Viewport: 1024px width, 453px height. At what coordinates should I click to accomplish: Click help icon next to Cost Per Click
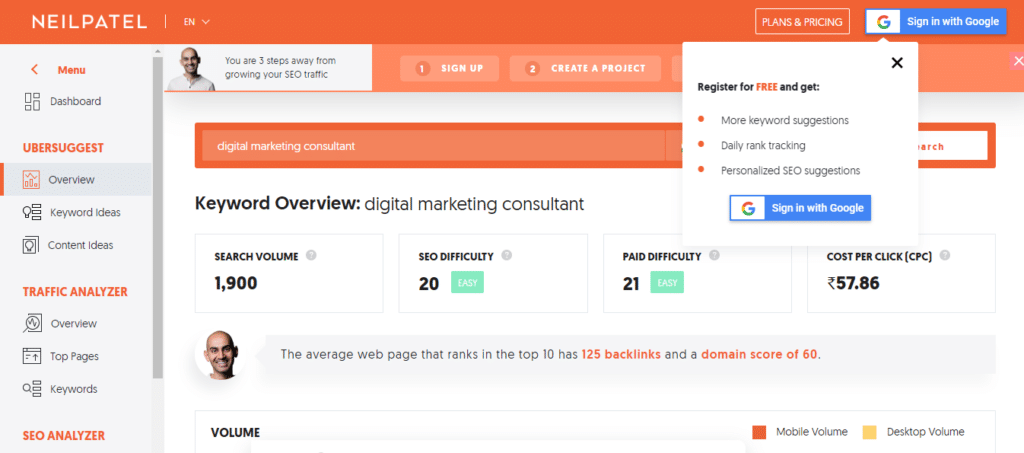click(945, 256)
